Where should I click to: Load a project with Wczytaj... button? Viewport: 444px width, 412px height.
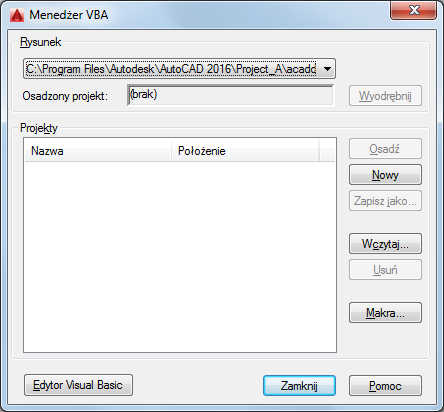(x=385, y=244)
